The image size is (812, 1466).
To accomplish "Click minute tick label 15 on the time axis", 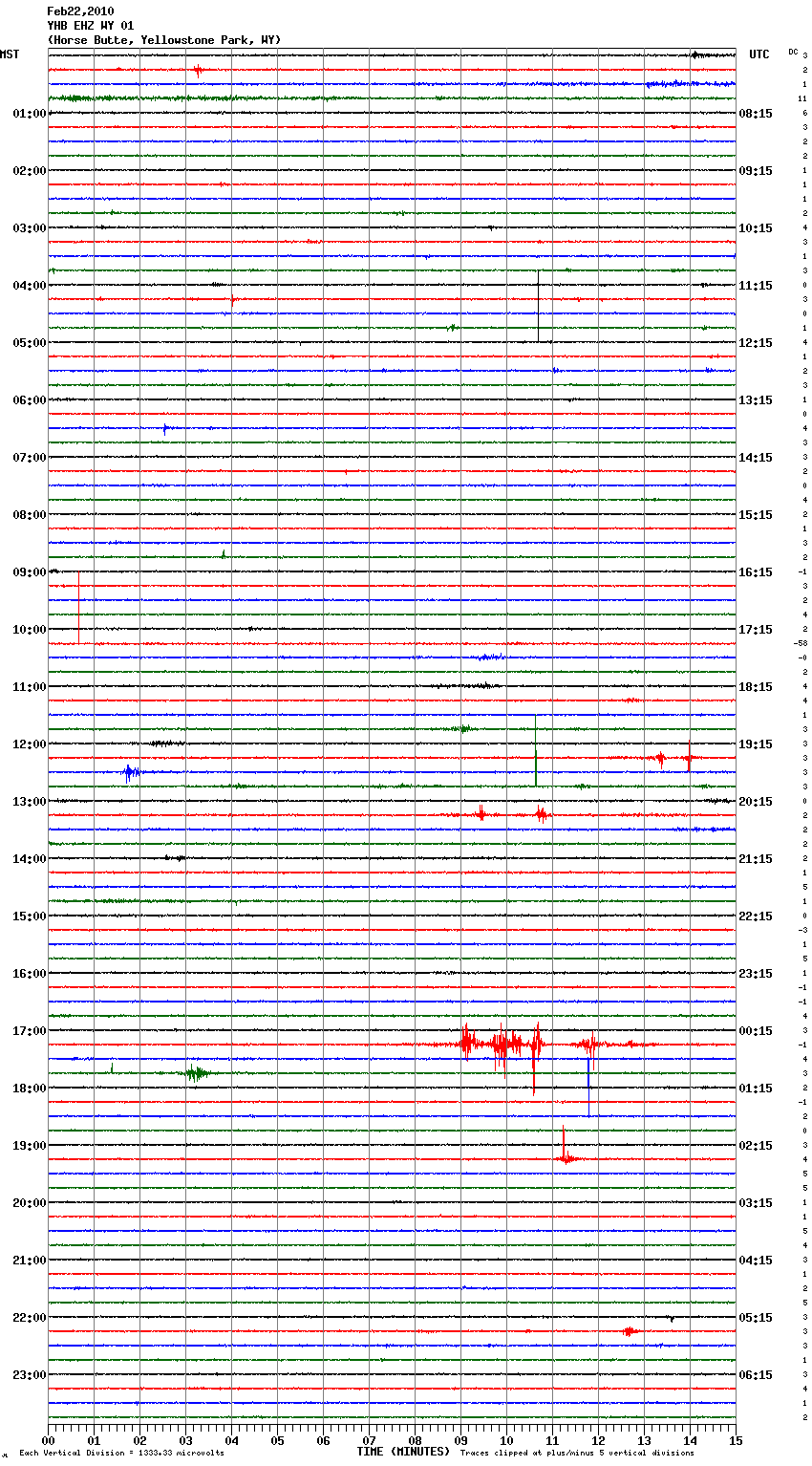I will [x=736, y=1440].
